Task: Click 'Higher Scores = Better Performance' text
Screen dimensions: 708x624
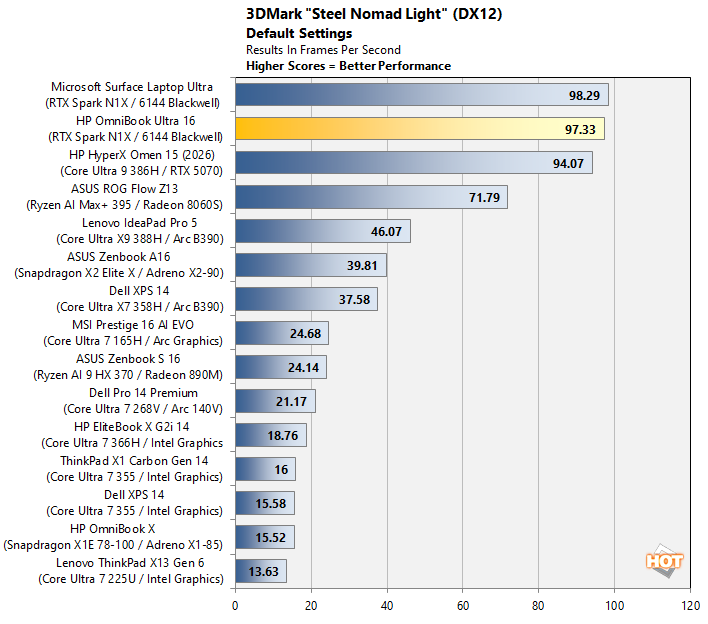Action: (348, 66)
